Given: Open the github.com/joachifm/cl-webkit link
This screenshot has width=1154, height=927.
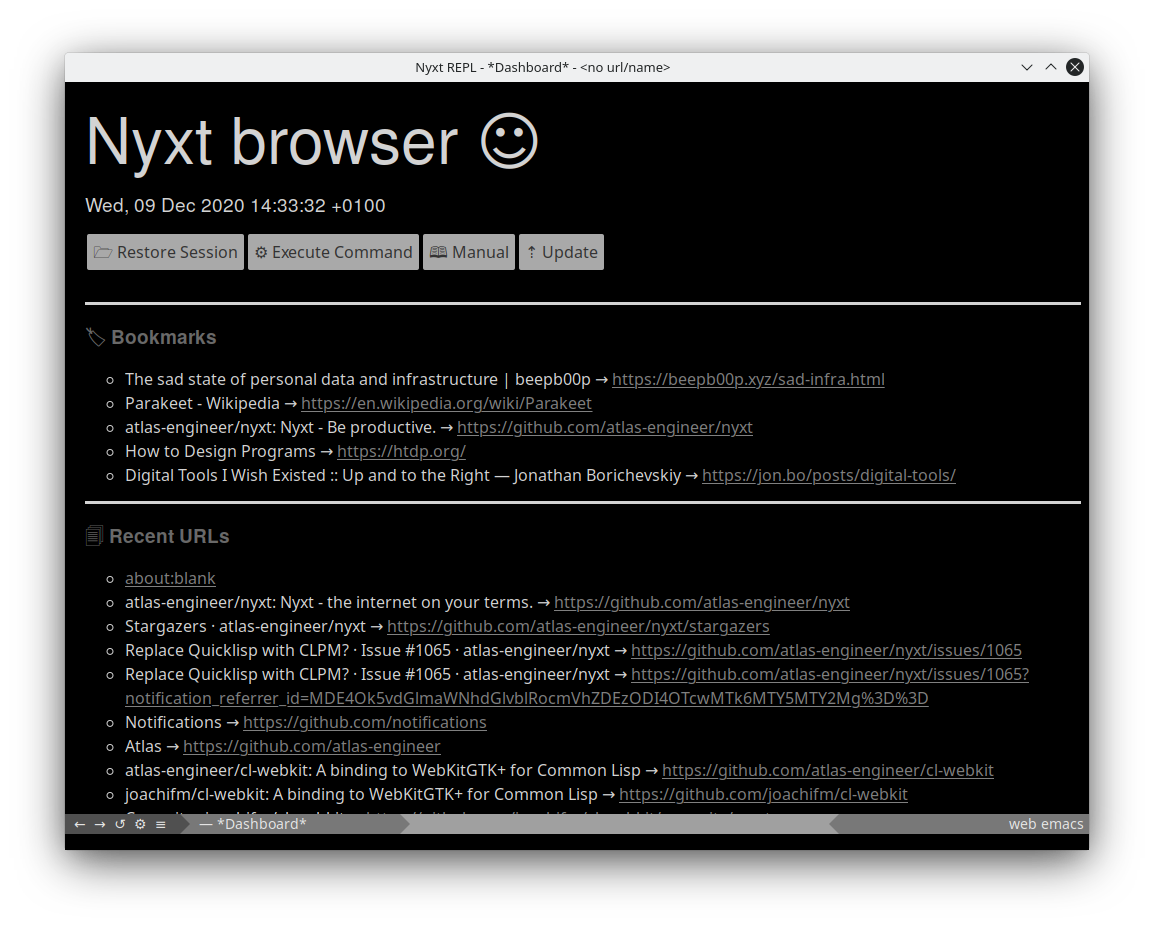Looking at the screenshot, I should pyautogui.click(x=762, y=795).
